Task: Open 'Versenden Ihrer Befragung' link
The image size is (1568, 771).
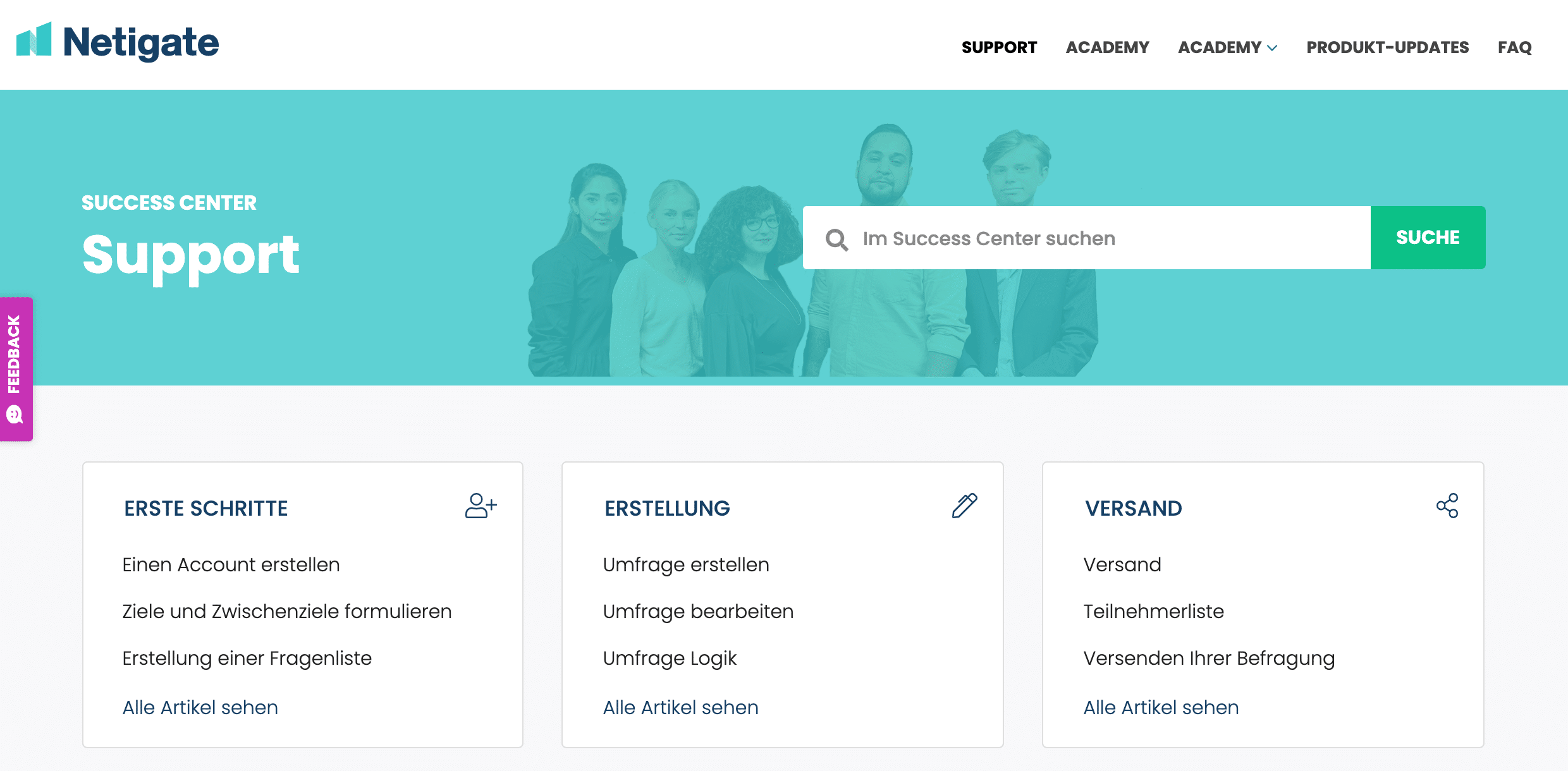Action: (1209, 658)
